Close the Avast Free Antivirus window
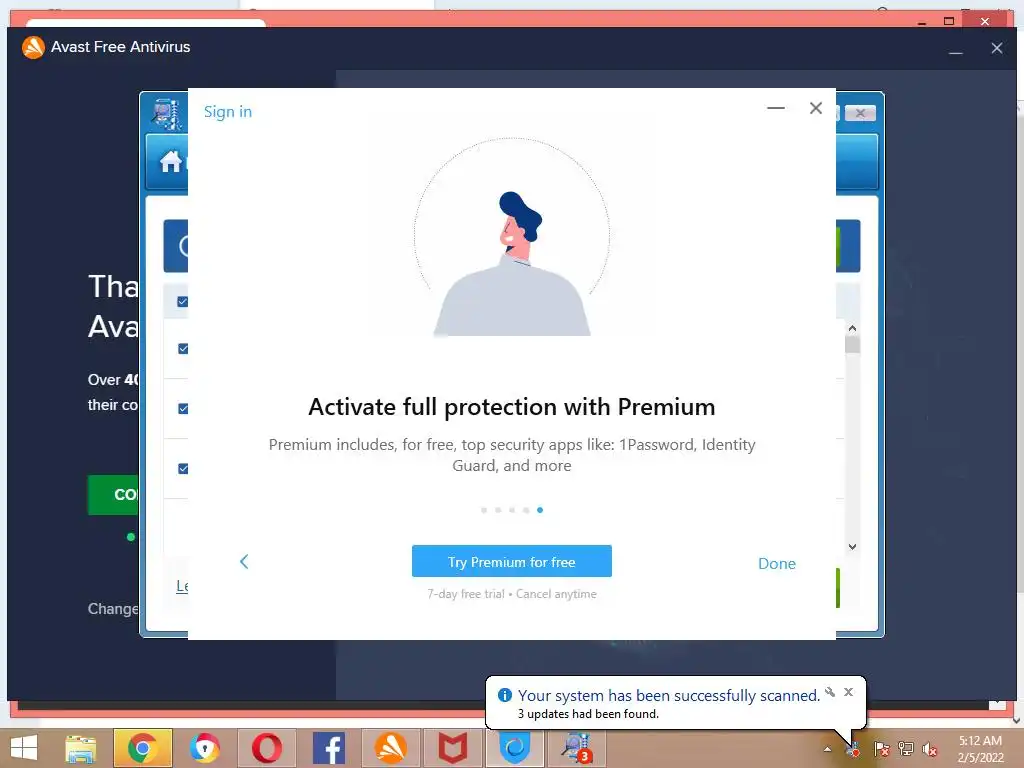 [997, 48]
